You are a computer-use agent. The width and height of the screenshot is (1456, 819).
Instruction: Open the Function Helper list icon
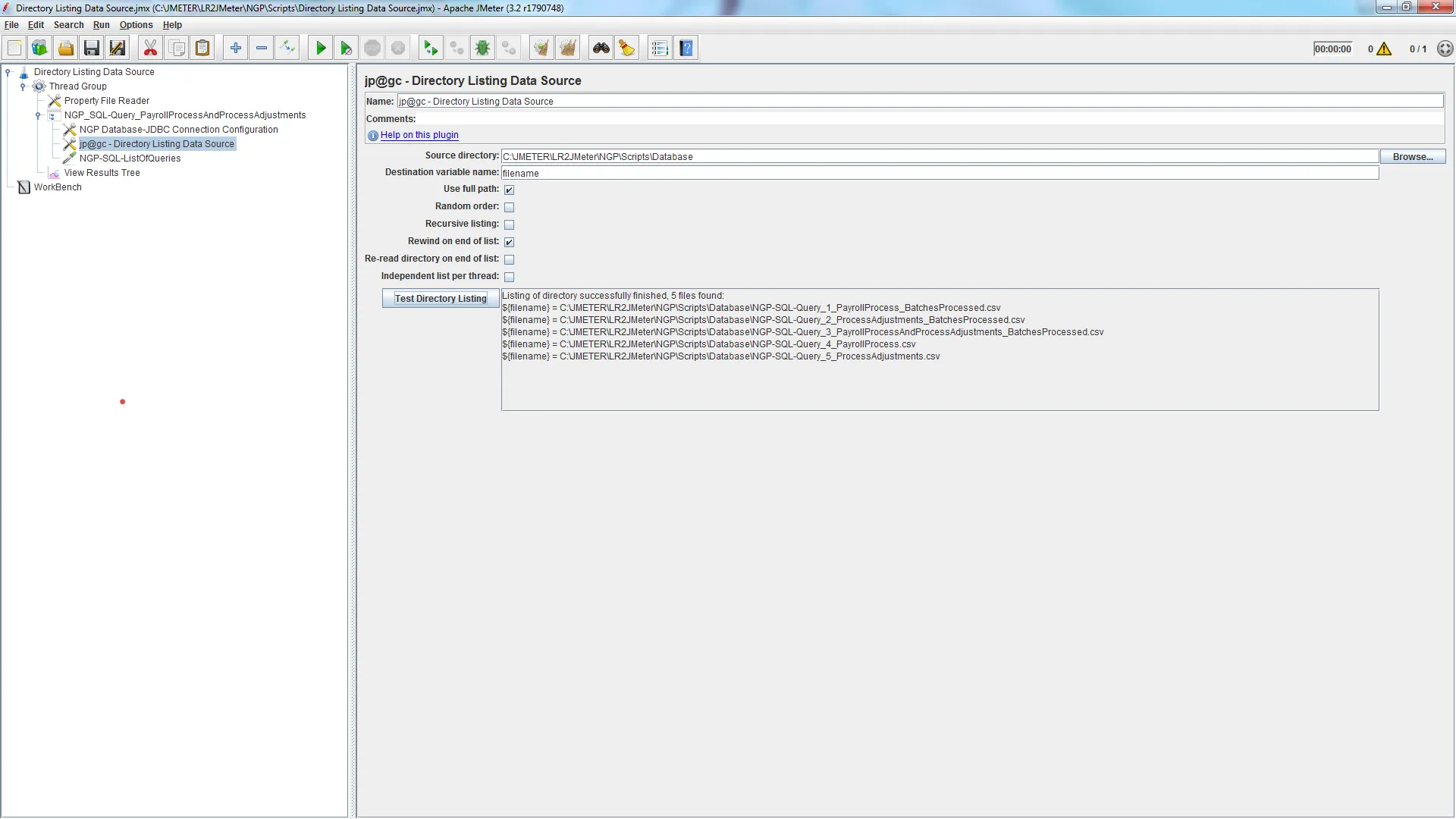coord(660,49)
